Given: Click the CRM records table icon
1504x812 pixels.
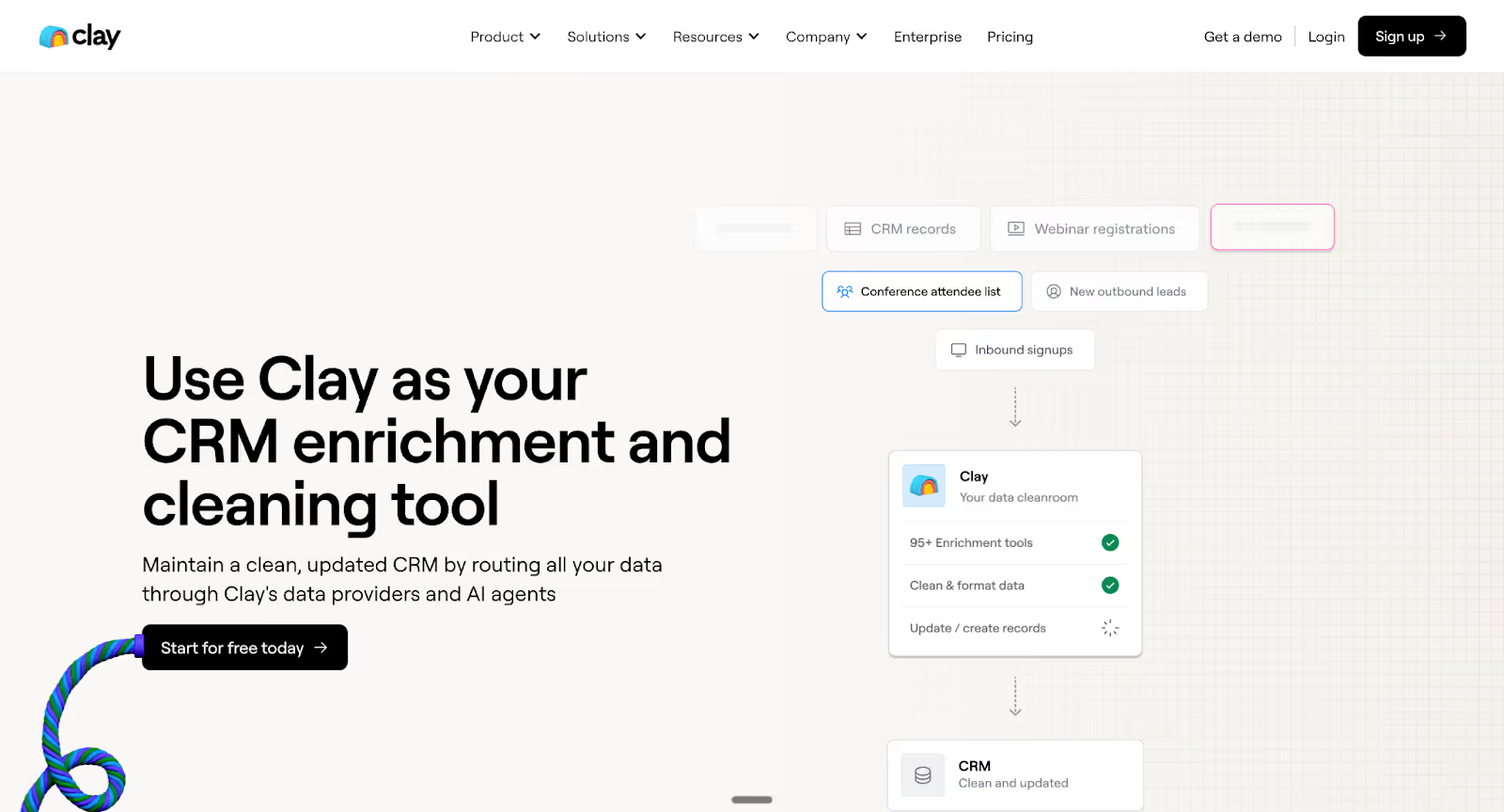Looking at the screenshot, I should (x=853, y=228).
